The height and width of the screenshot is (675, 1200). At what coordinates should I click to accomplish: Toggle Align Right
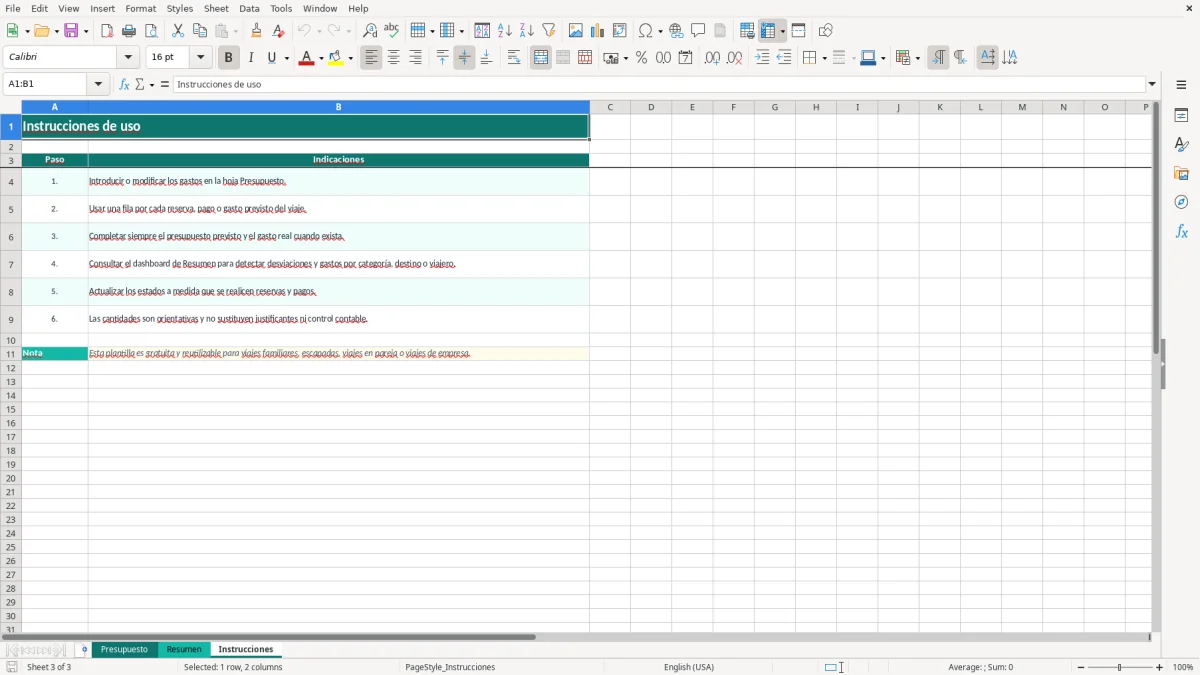pos(416,58)
